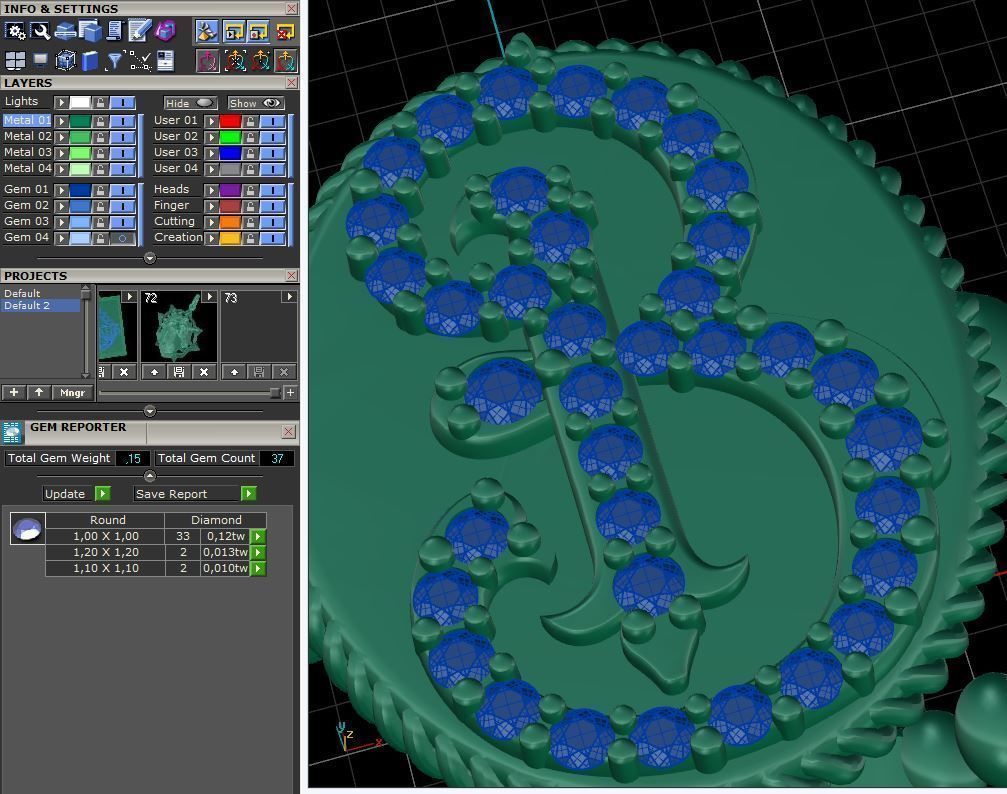The width and height of the screenshot is (1007, 794).
Task: Collapse the Layers panel round arrow
Action: pyautogui.click(x=150, y=258)
